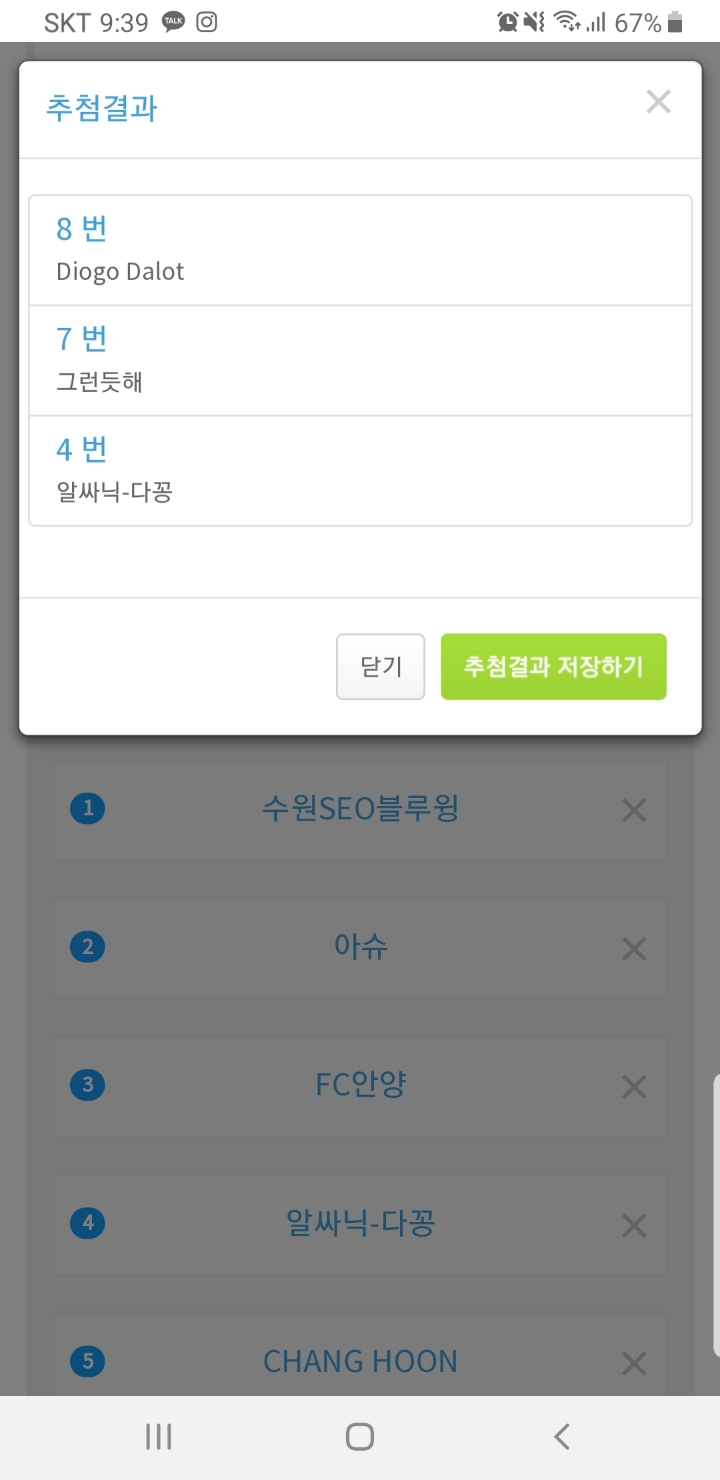Remove FC안양 from the list

(x=633, y=1086)
